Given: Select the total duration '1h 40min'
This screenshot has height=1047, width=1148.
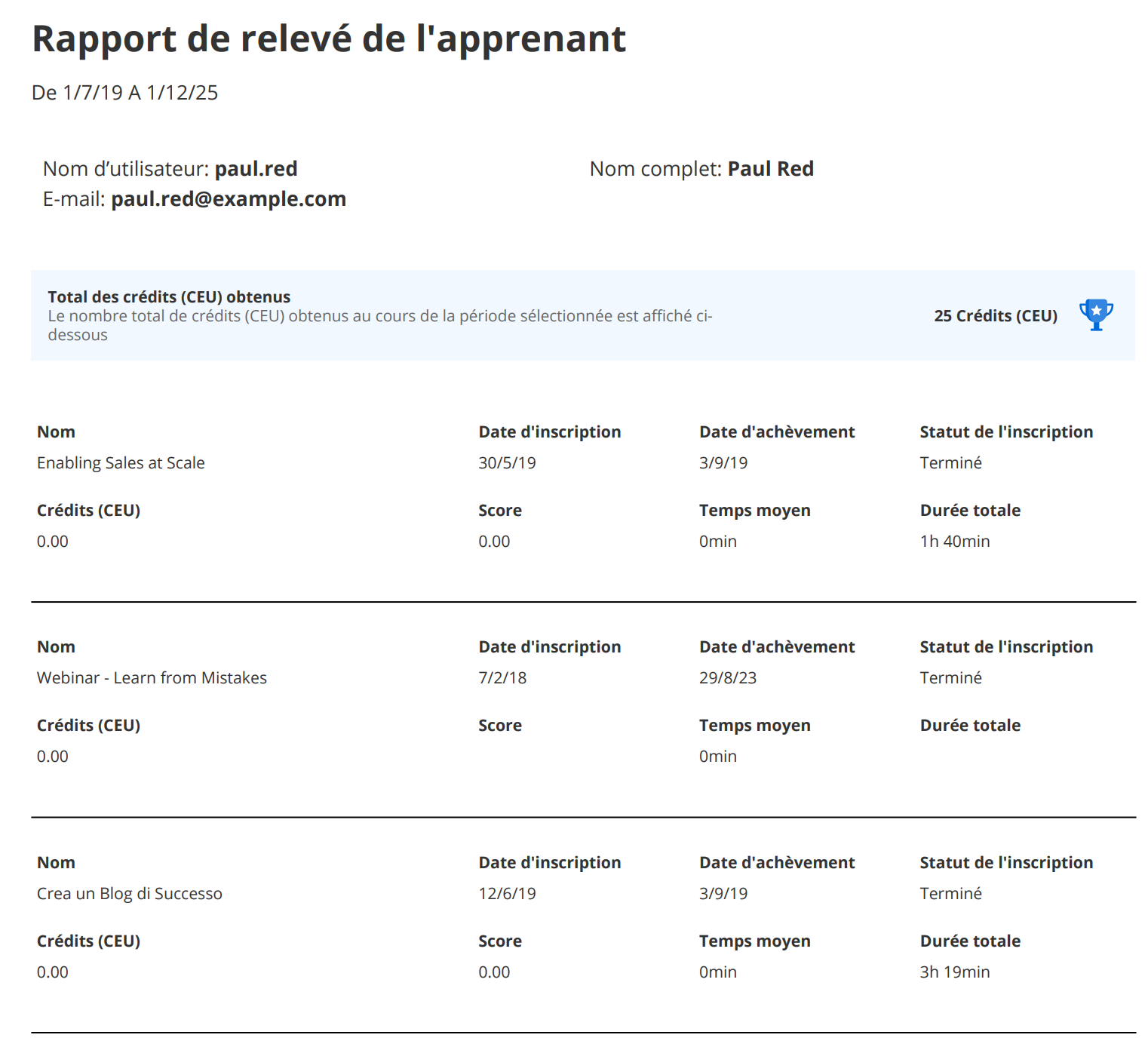Looking at the screenshot, I should tap(954, 542).
